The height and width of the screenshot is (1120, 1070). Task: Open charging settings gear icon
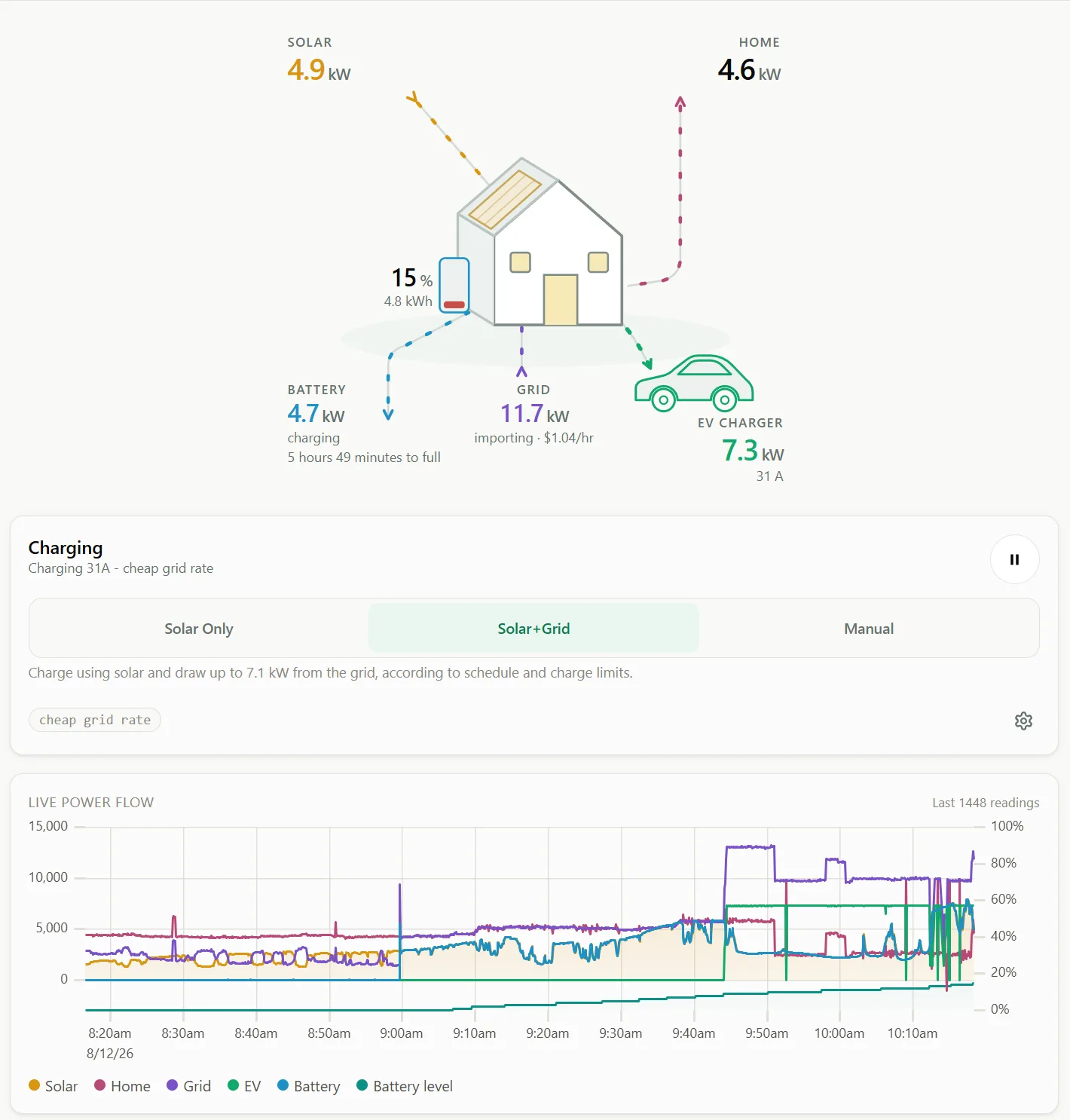tap(1023, 721)
